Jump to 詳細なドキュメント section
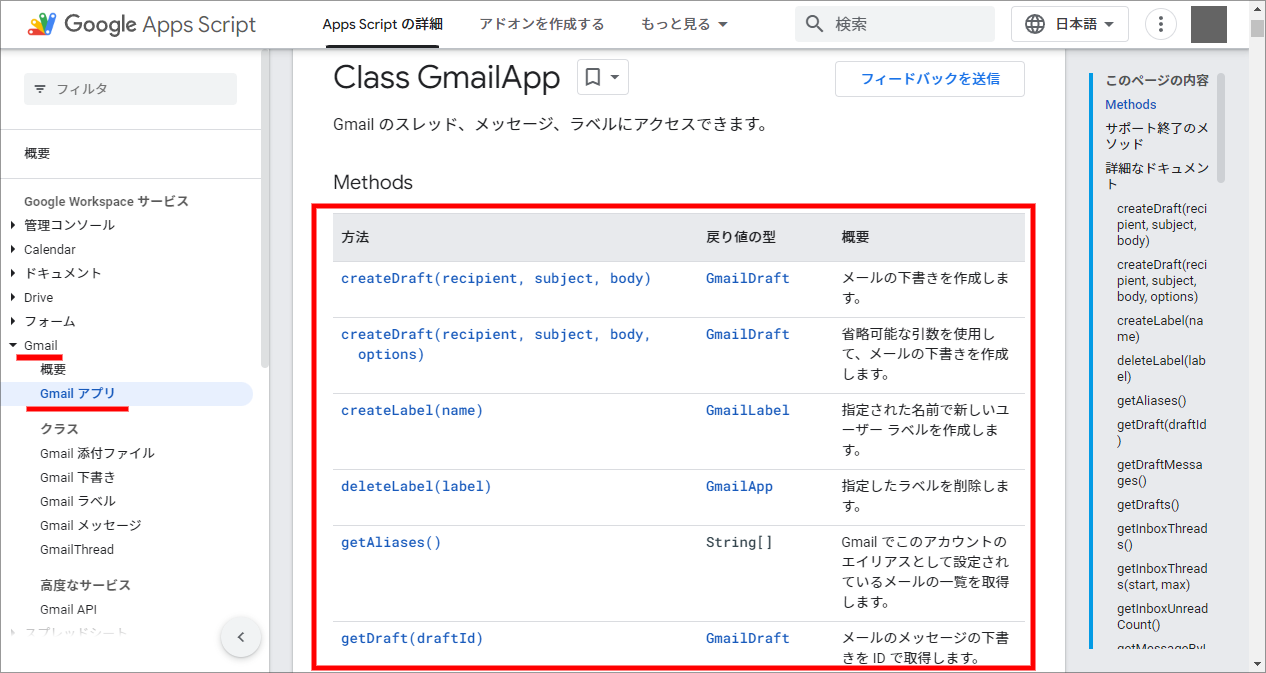The image size is (1266, 673). [1157, 176]
